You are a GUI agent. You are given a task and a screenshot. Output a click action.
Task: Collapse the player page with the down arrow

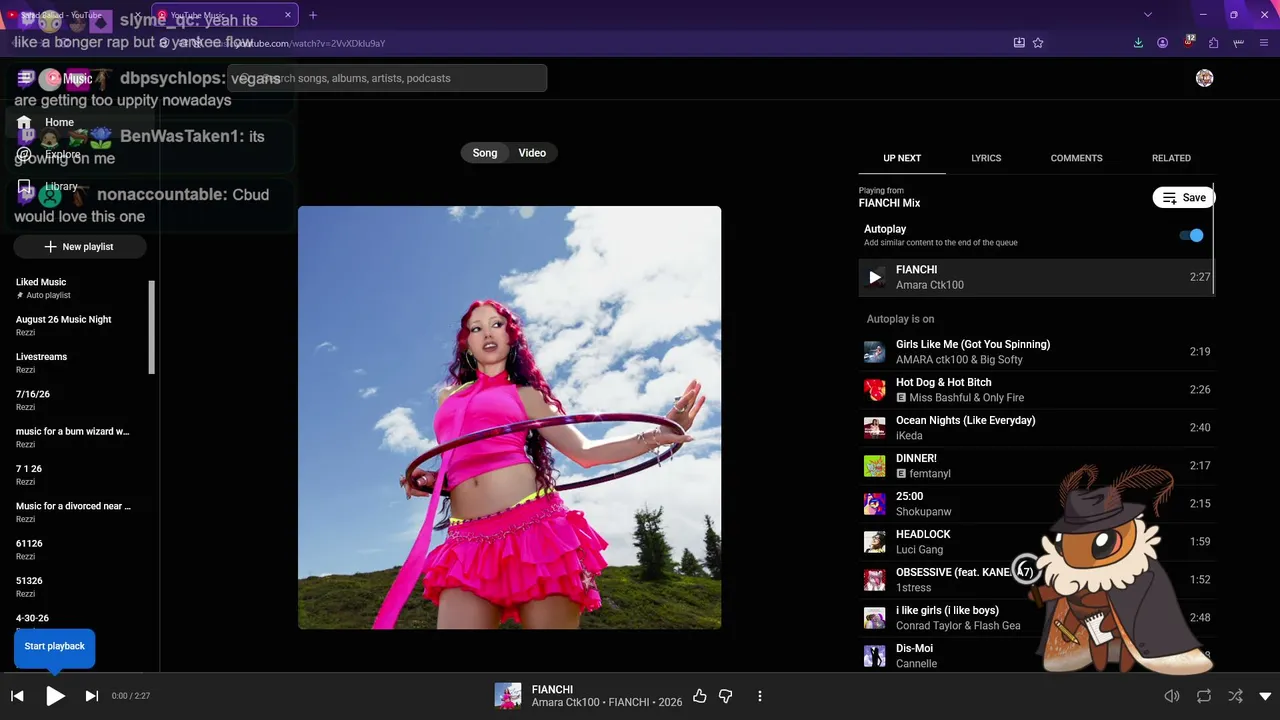[x=1265, y=696]
